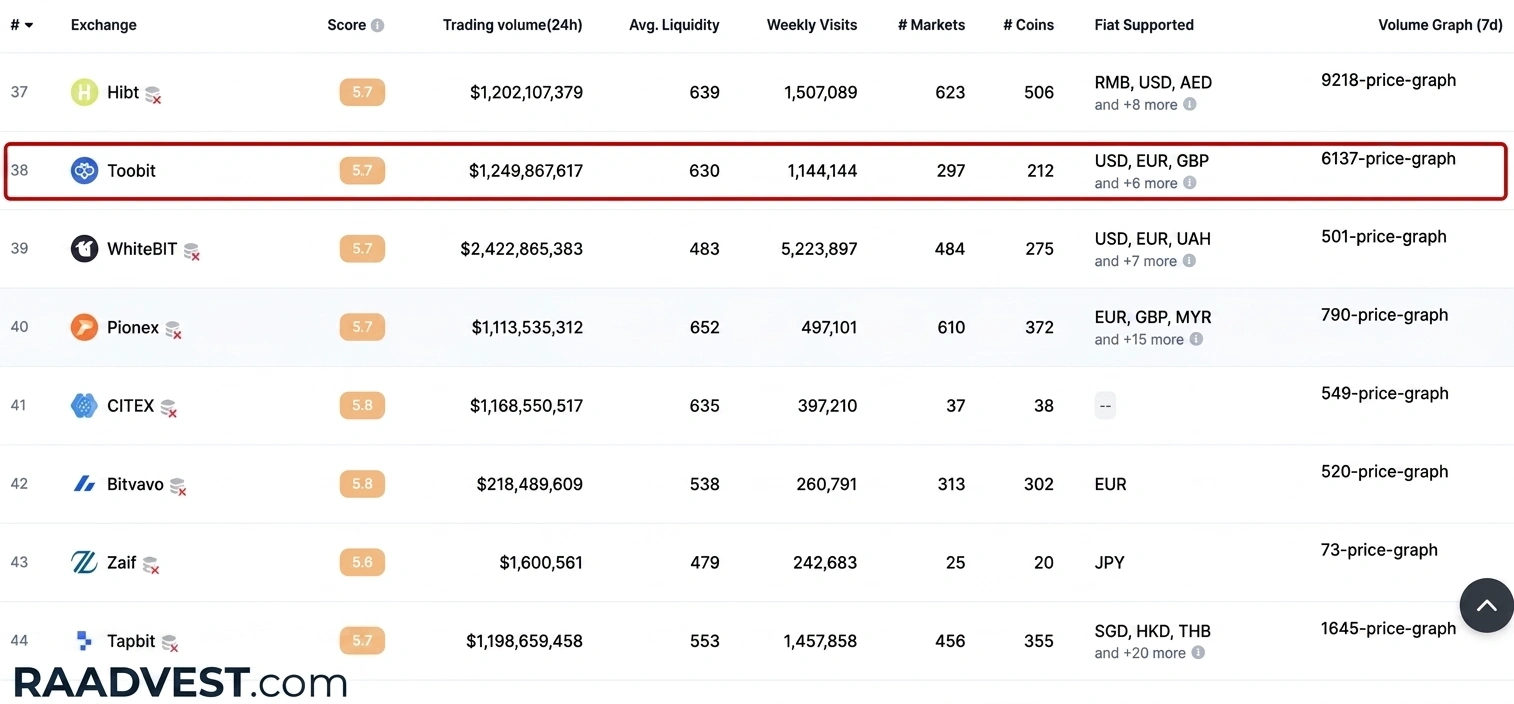
Task: Open the 790-price-graph for Pionex
Action: 1384,315
